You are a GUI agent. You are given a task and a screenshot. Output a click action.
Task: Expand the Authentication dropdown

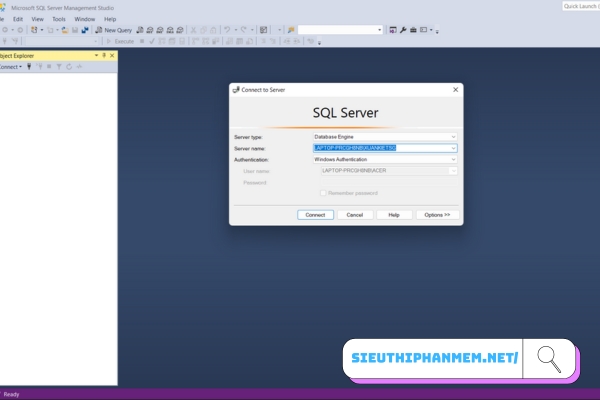[453, 159]
